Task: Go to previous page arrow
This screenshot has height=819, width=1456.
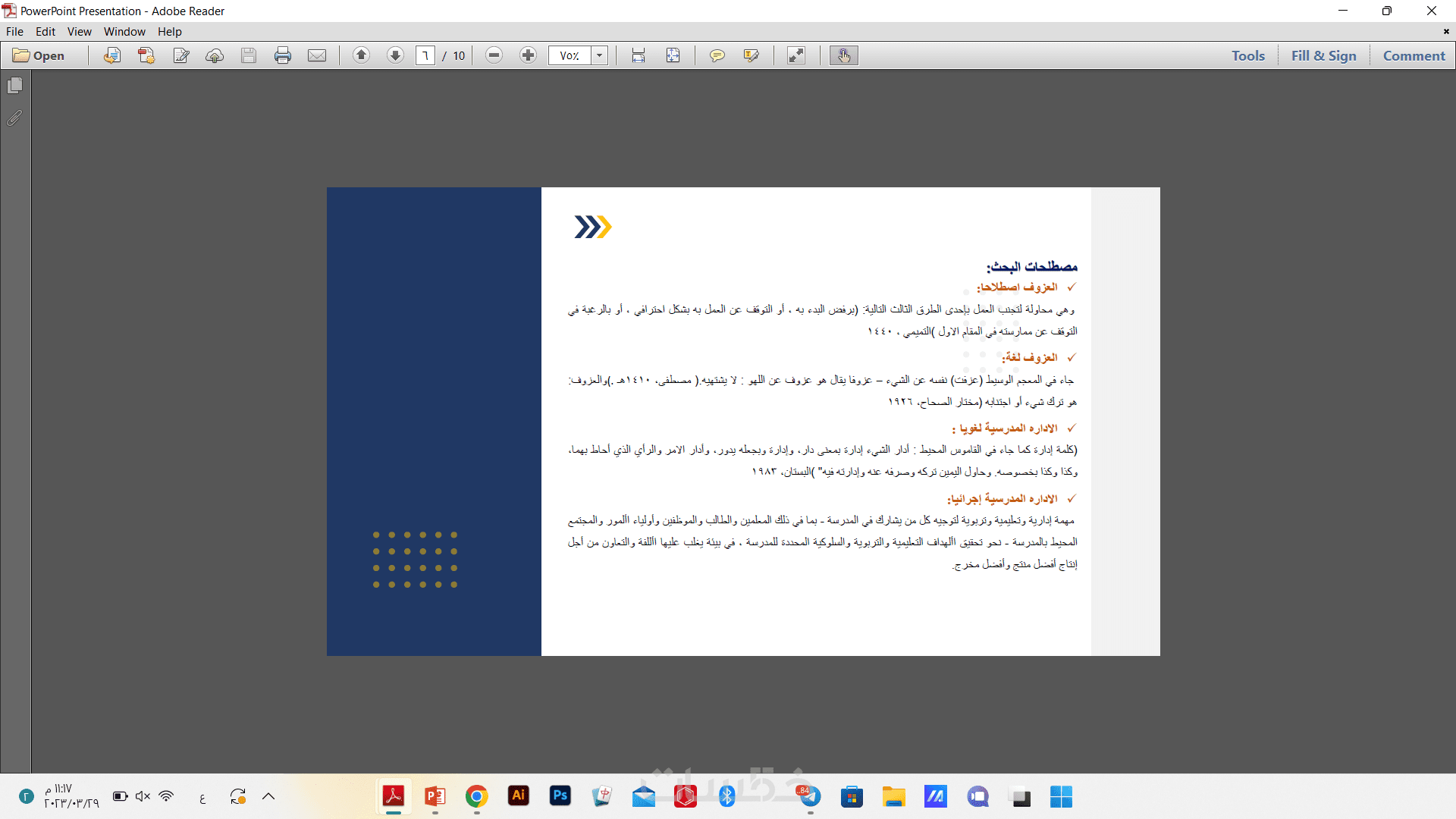Action: coord(362,55)
